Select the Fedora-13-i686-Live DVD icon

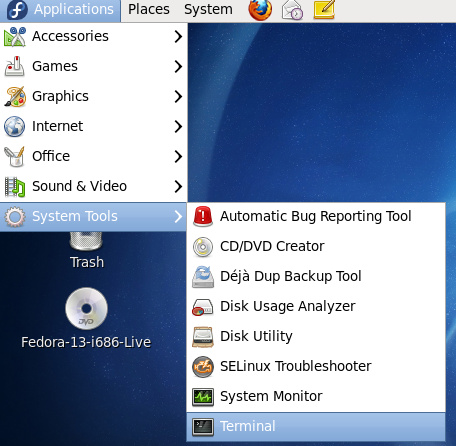point(86,309)
